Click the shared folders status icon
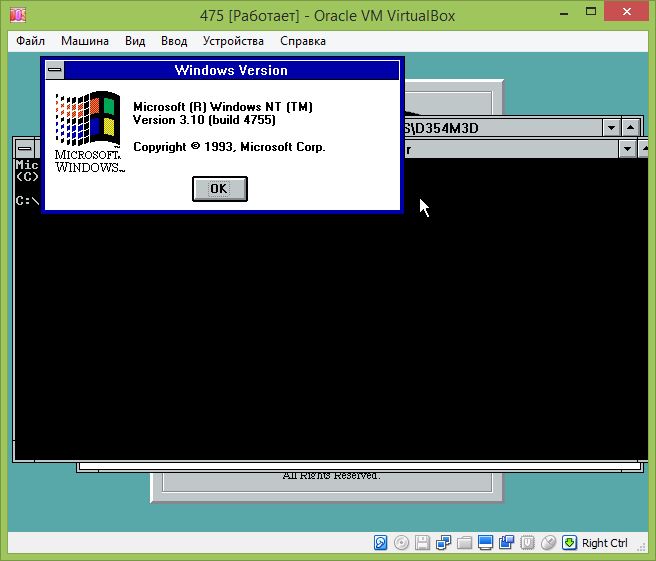The width and height of the screenshot is (656, 561). (464, 543)
